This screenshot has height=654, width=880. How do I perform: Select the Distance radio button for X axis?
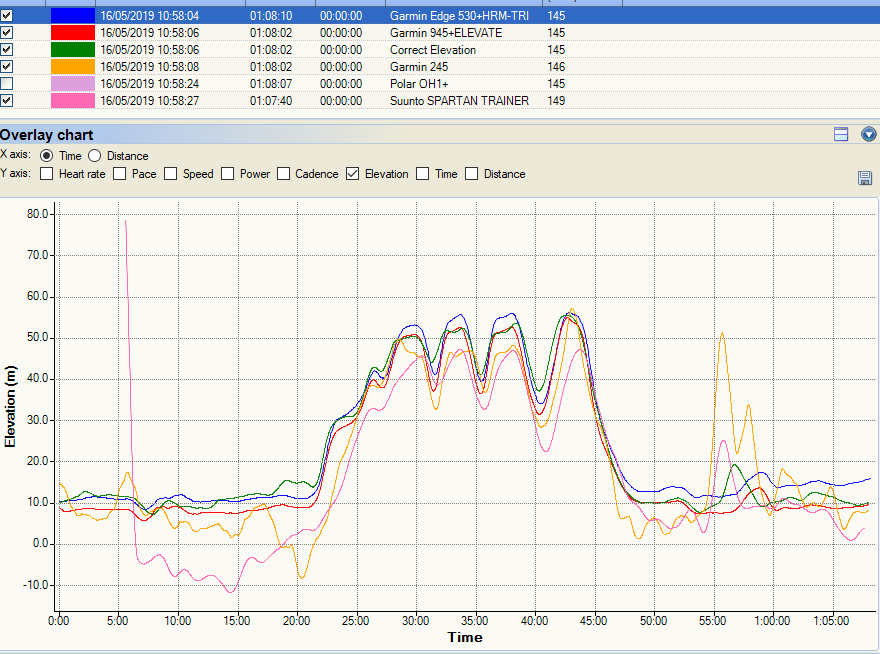[x=95, y=156]
